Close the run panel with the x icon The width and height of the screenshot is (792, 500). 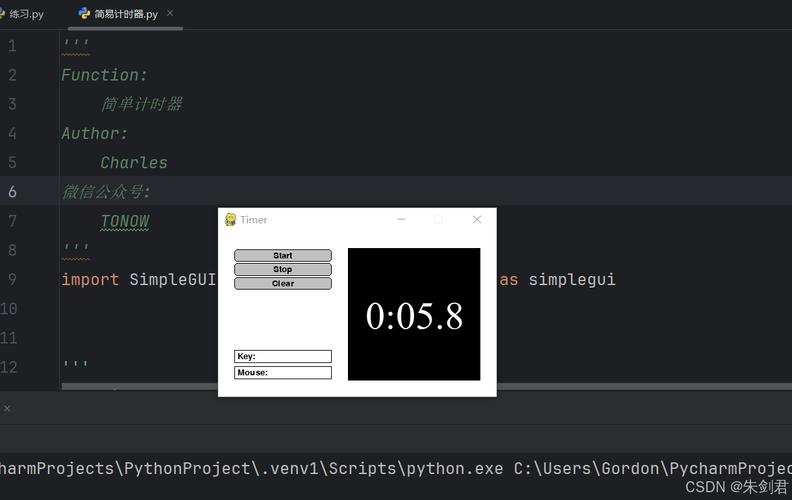7,409
